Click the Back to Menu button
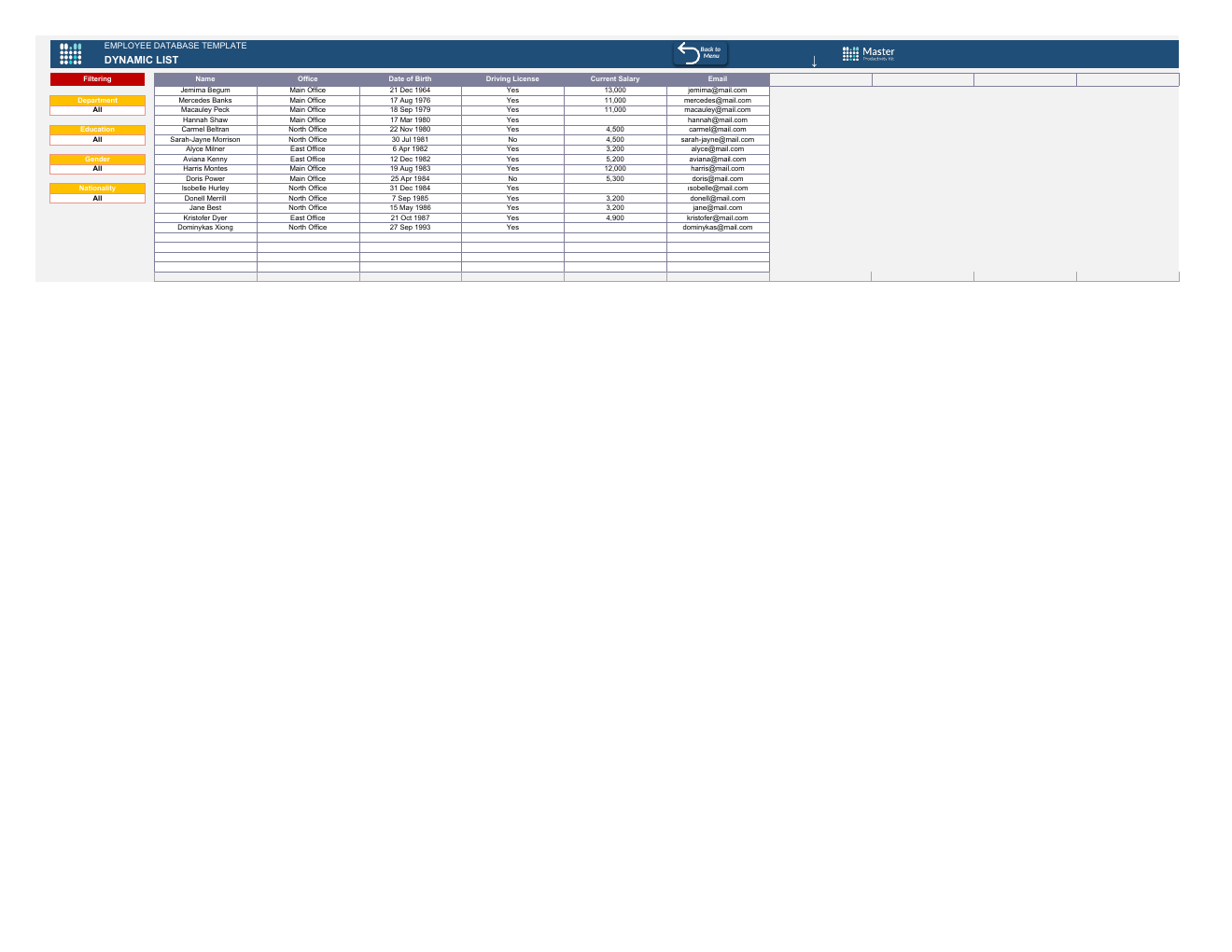Viewport: 1232px width, 952px height. (700, 53)
